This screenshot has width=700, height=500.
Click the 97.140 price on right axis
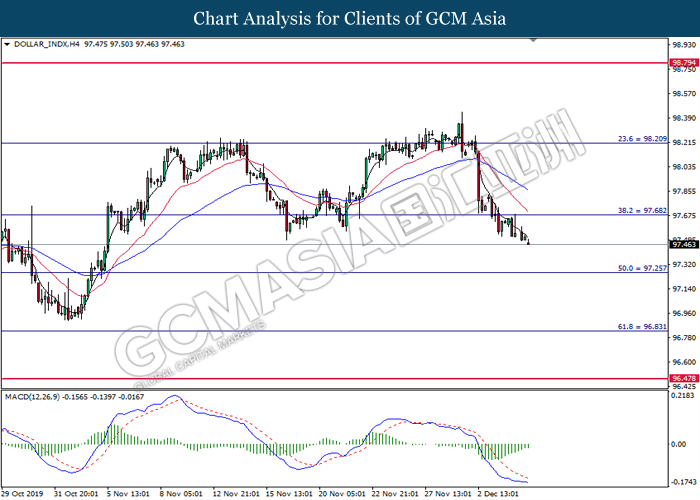click(x=684, y=288)
